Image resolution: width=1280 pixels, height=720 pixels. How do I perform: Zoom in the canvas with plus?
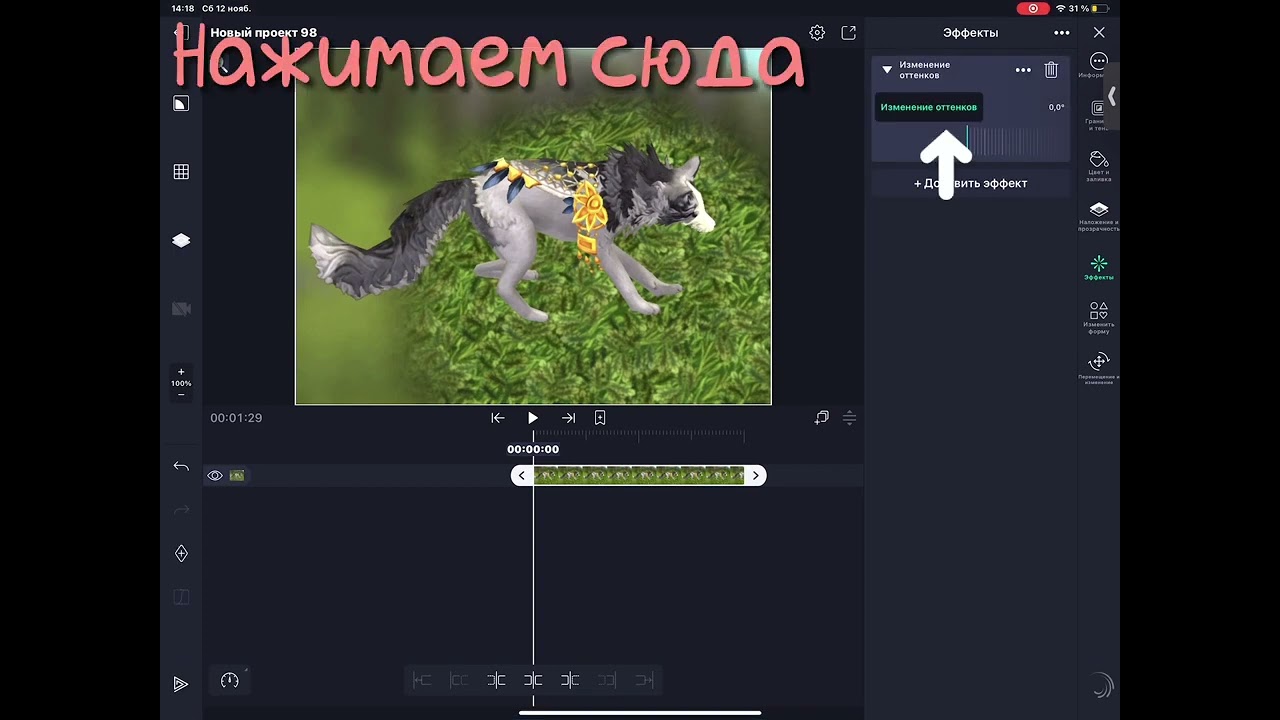181,372
